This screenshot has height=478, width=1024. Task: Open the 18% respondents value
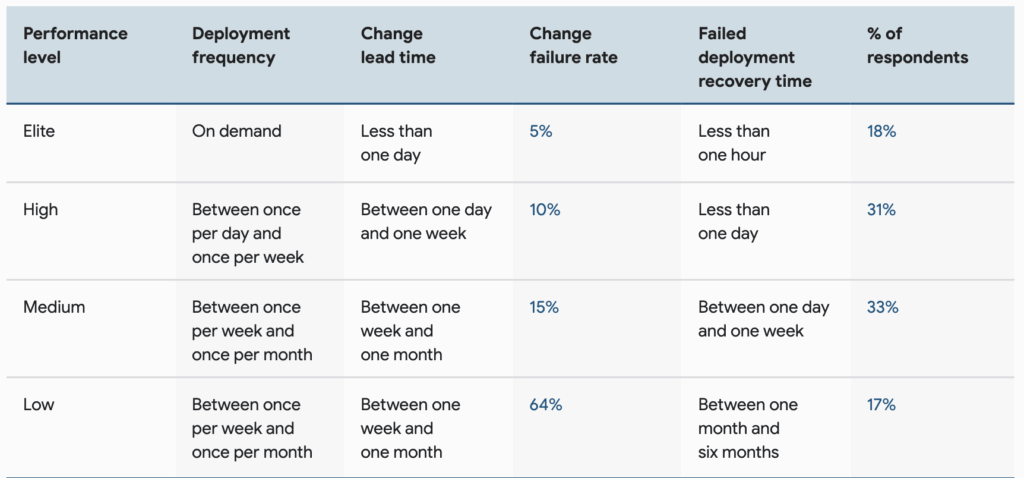(x=882, y=131)
